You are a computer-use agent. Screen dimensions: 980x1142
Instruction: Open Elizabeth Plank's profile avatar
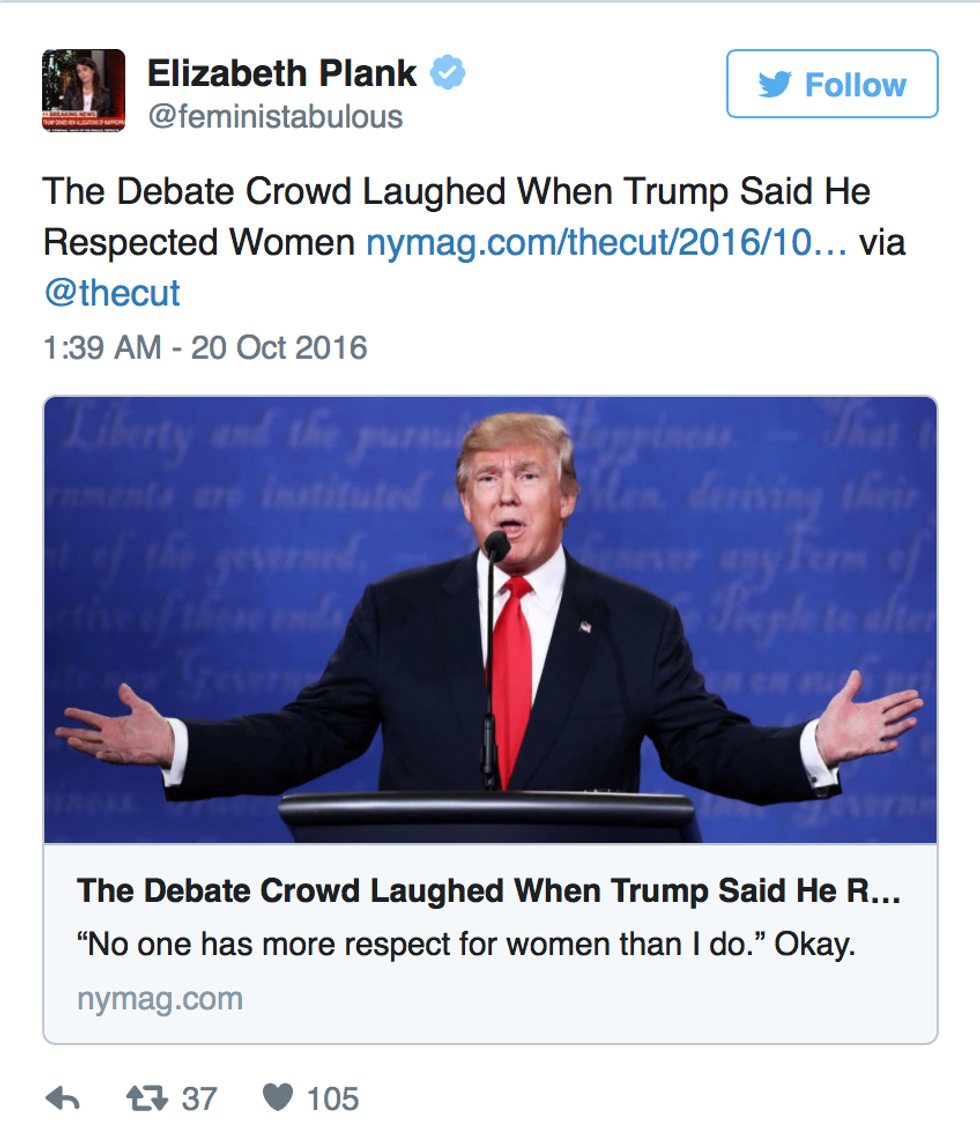[84, 91]
